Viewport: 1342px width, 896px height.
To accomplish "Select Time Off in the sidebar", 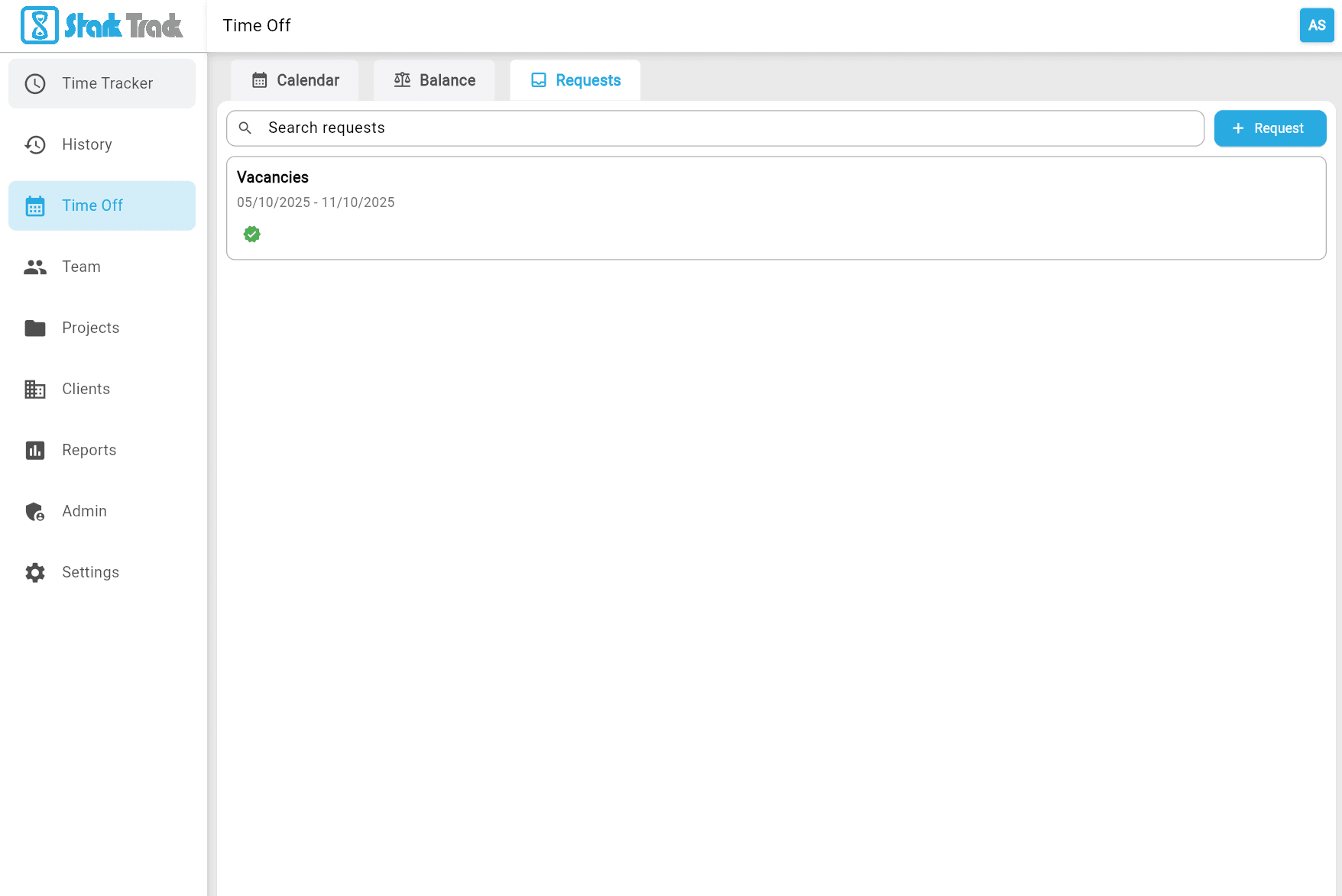I will 102,205.
